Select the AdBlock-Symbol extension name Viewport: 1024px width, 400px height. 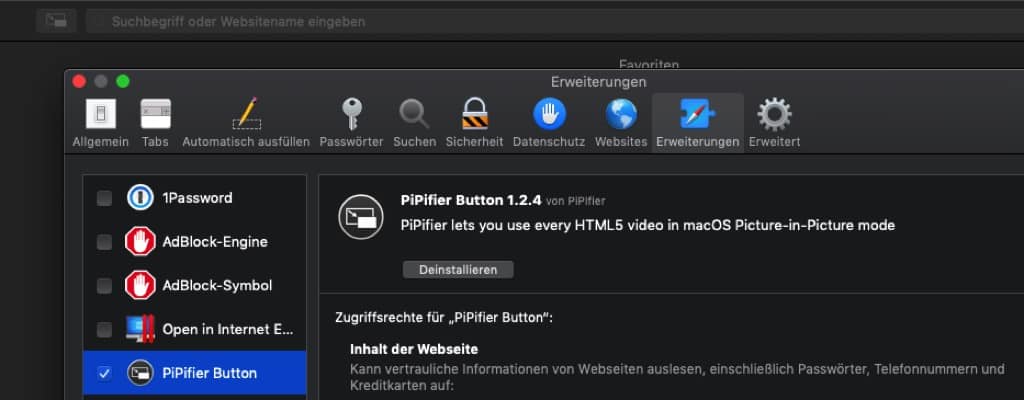coord(217,286)
